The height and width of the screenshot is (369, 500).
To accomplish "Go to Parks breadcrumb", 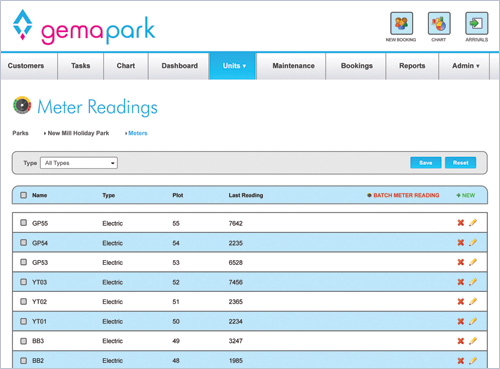I will click(x=20, y=133).
